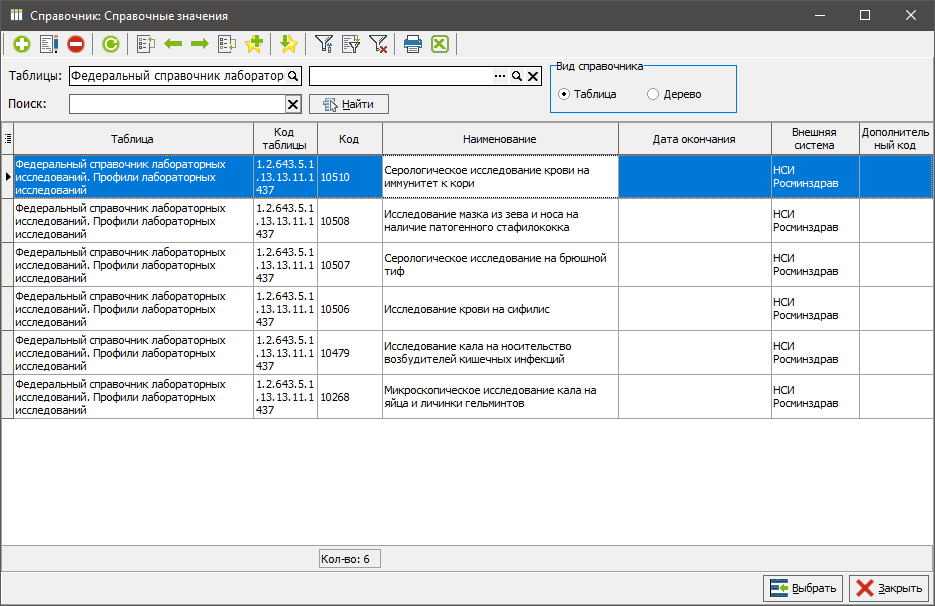This screenshot has height=606, width=935.
Task: Export to Excel with the green X icon
Action: click(440, 44)
